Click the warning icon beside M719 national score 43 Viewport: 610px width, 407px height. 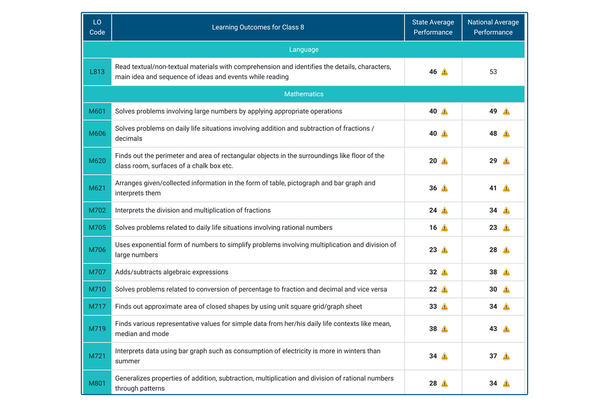(x=505, y=328)
